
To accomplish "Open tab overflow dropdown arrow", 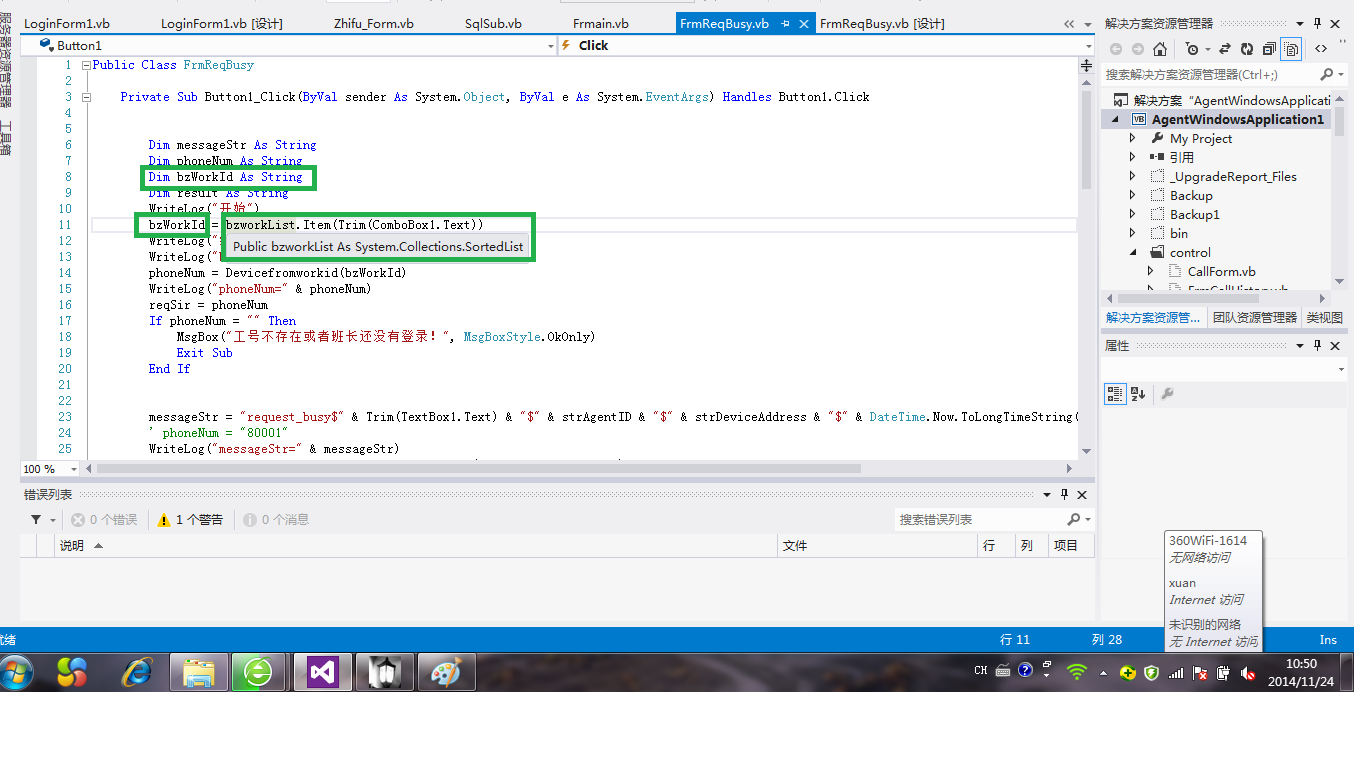I will pos(1087,24).
